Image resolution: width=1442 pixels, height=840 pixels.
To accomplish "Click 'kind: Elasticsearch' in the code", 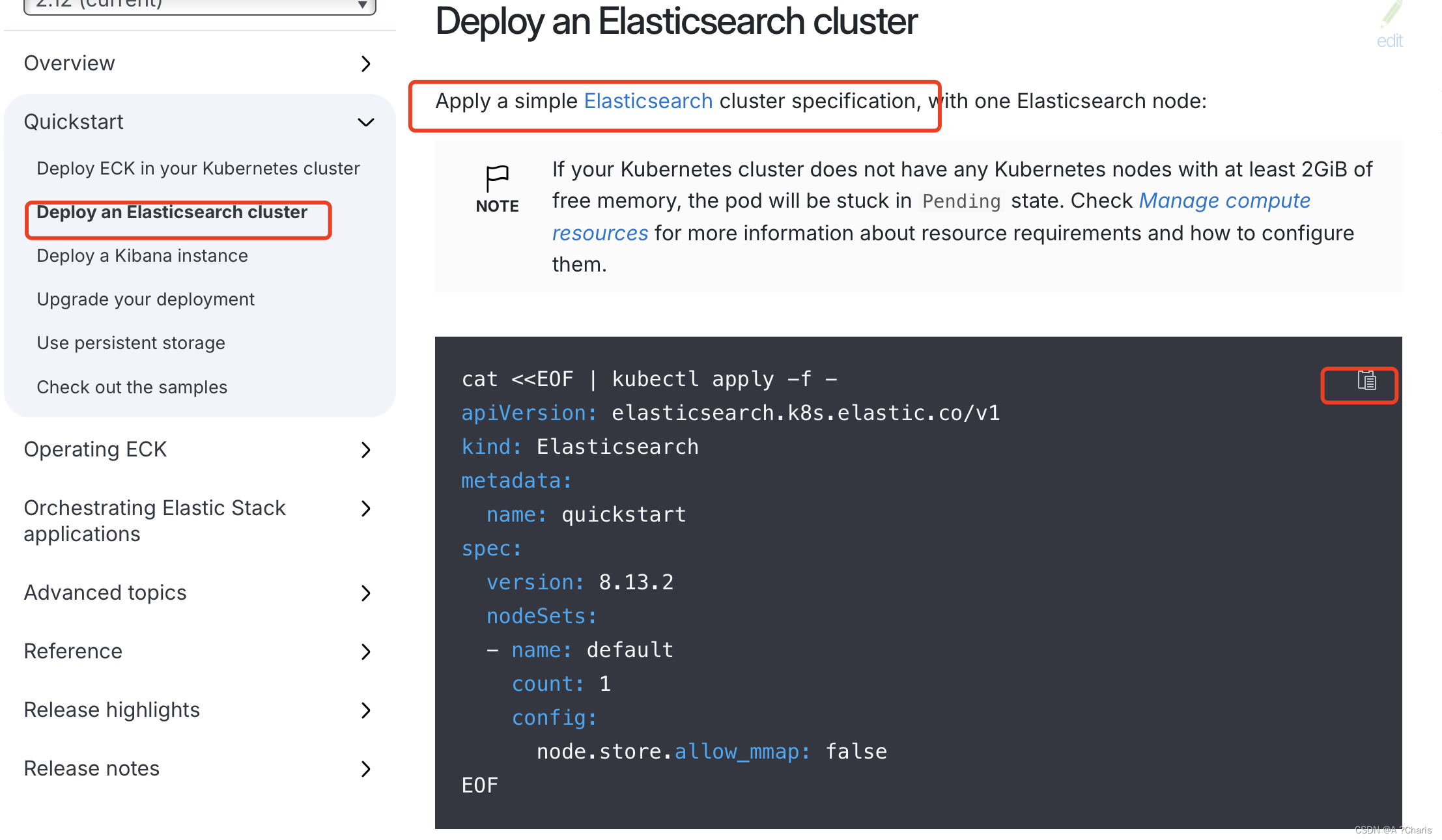I will point(580,447).
